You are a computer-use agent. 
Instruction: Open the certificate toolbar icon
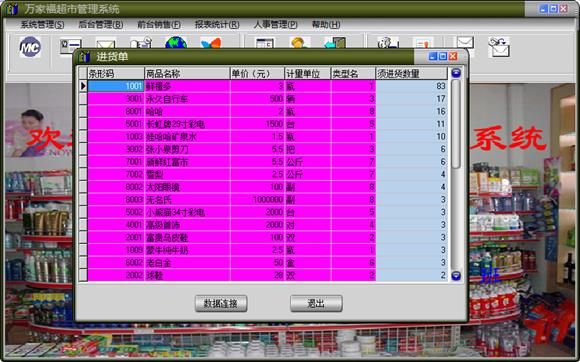coord(423,43)
